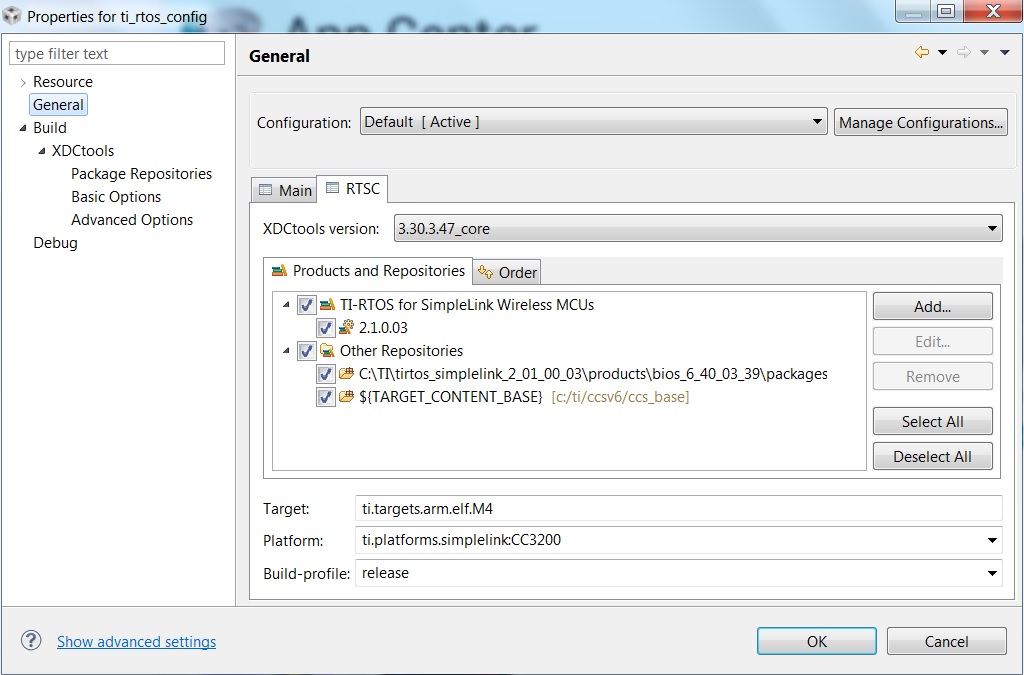Select the C:\TI\tirtos_simplelink bios packages row
Screen dimensions: 1024x675
coord(593,374)
